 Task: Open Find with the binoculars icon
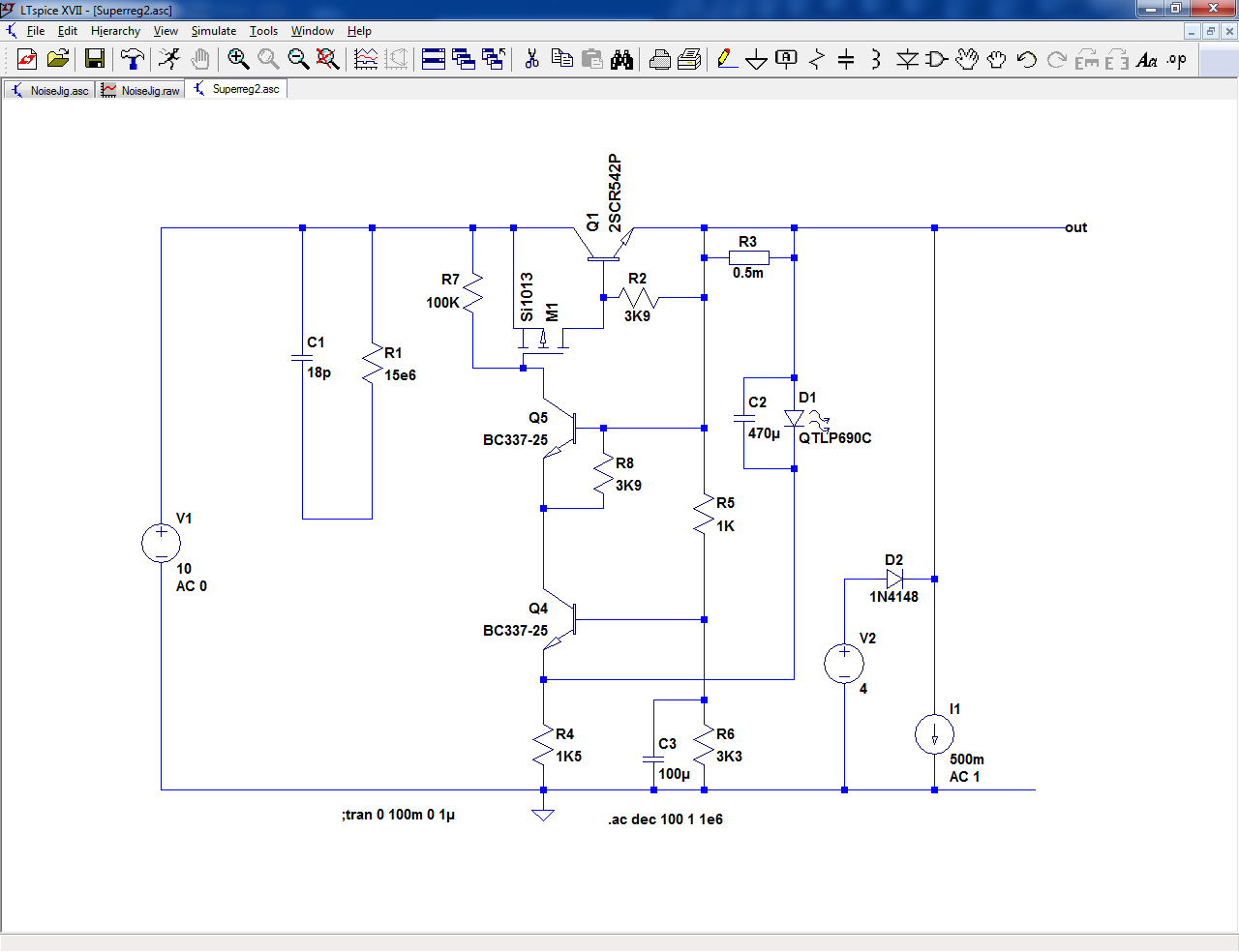click(x=622, y=60)
